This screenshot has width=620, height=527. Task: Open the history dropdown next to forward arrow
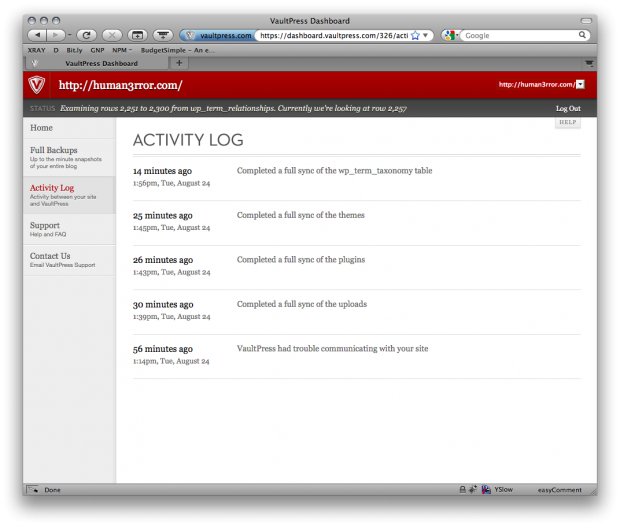[x=70, y=35]
